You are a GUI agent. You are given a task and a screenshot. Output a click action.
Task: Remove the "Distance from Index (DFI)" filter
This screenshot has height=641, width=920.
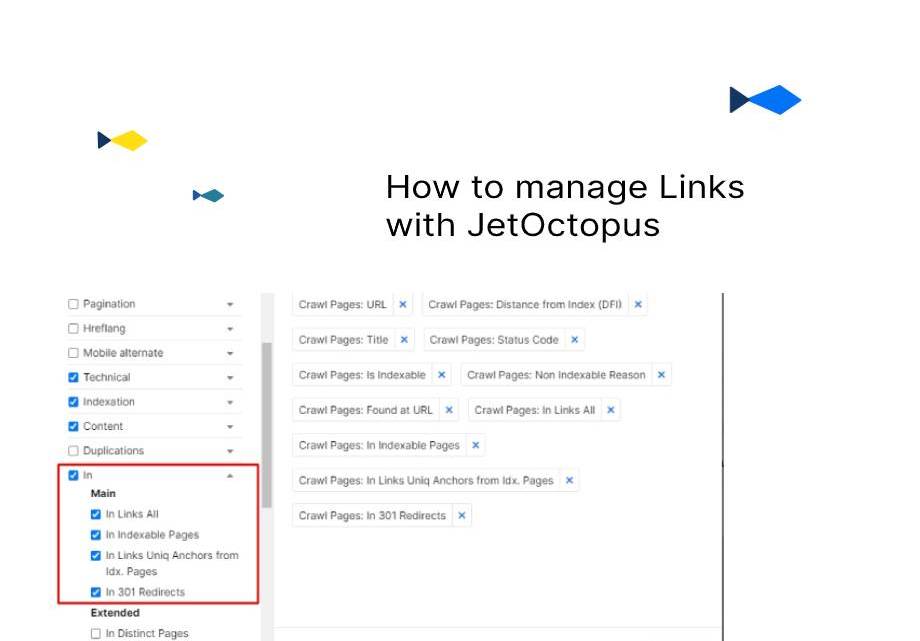(638, 304)
